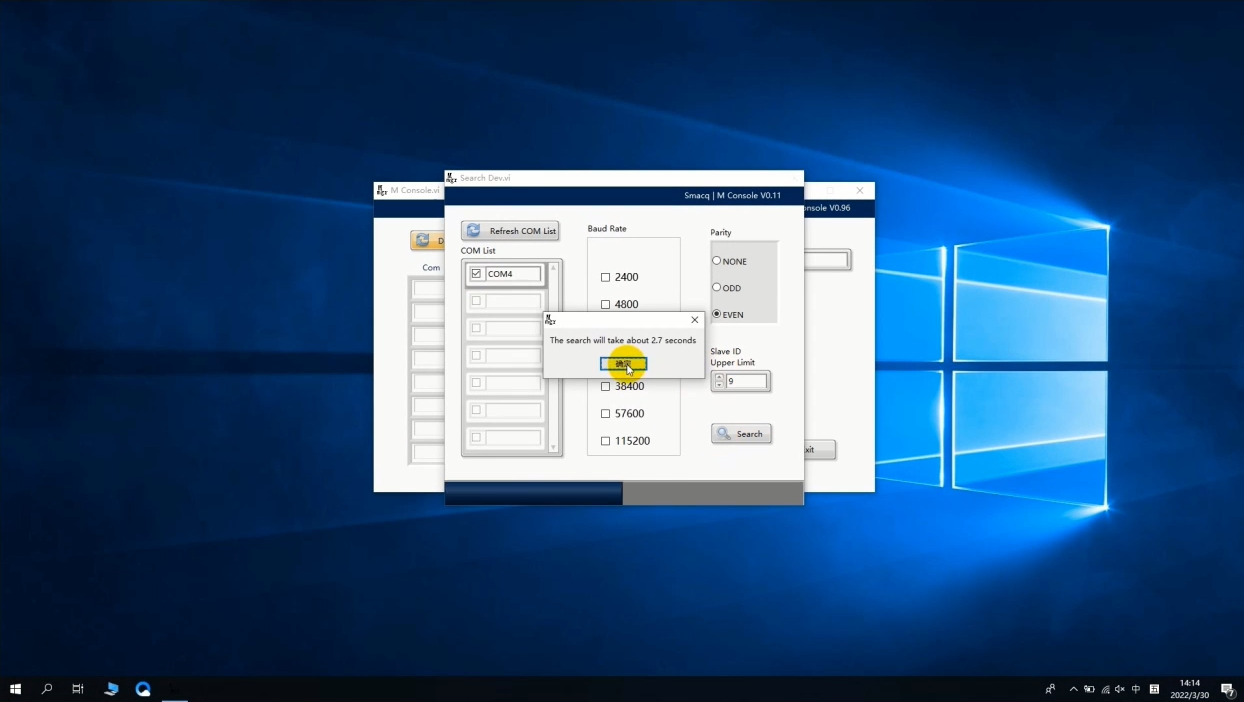Click the confirm button in the search time dialog
This screenshot has height=702, width=1244.
[623, 364]
